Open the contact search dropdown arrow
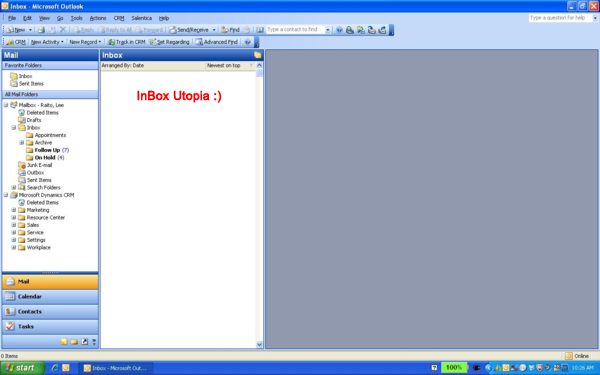This screenshot has width=600, height=375. pyautogui.click(x=328, y=30)
